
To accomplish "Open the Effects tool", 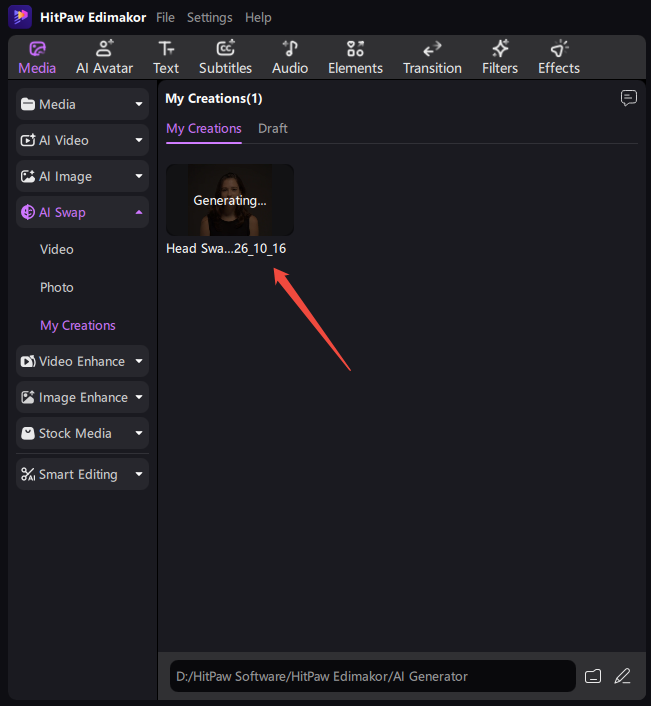I will pos(559,58).
